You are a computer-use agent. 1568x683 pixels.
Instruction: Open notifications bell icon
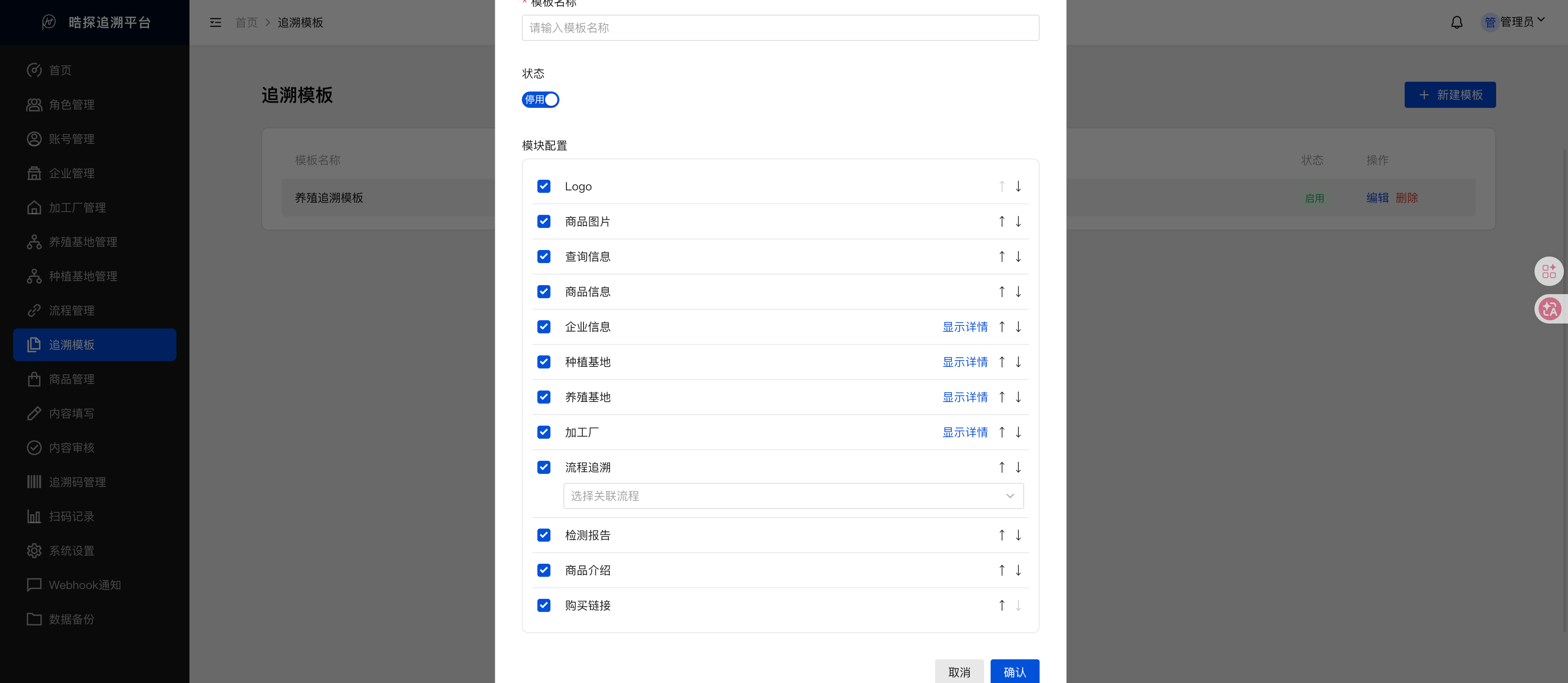(x=1456, y=22)
